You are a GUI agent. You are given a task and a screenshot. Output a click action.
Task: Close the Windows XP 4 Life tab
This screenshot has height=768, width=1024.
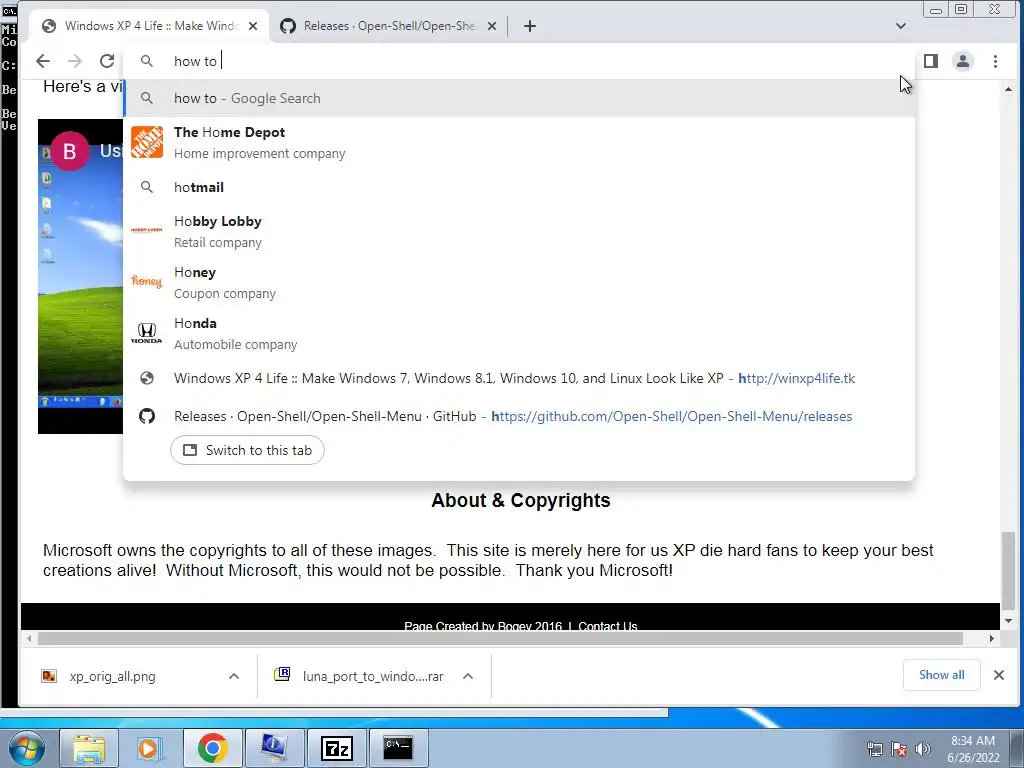pyautogui.click(x=253, y=26)
